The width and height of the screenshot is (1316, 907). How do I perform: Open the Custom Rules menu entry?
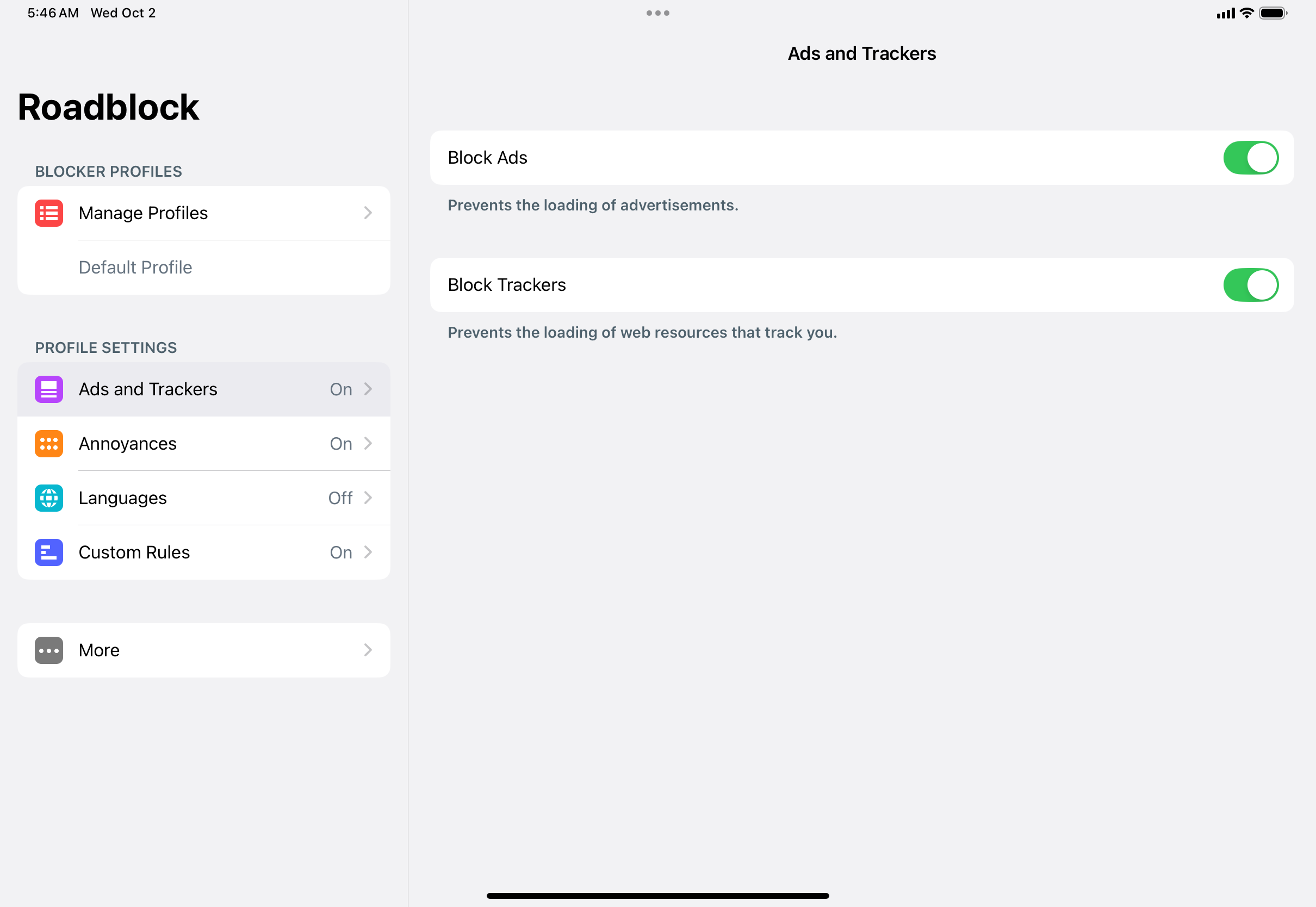tap(203, 552)
